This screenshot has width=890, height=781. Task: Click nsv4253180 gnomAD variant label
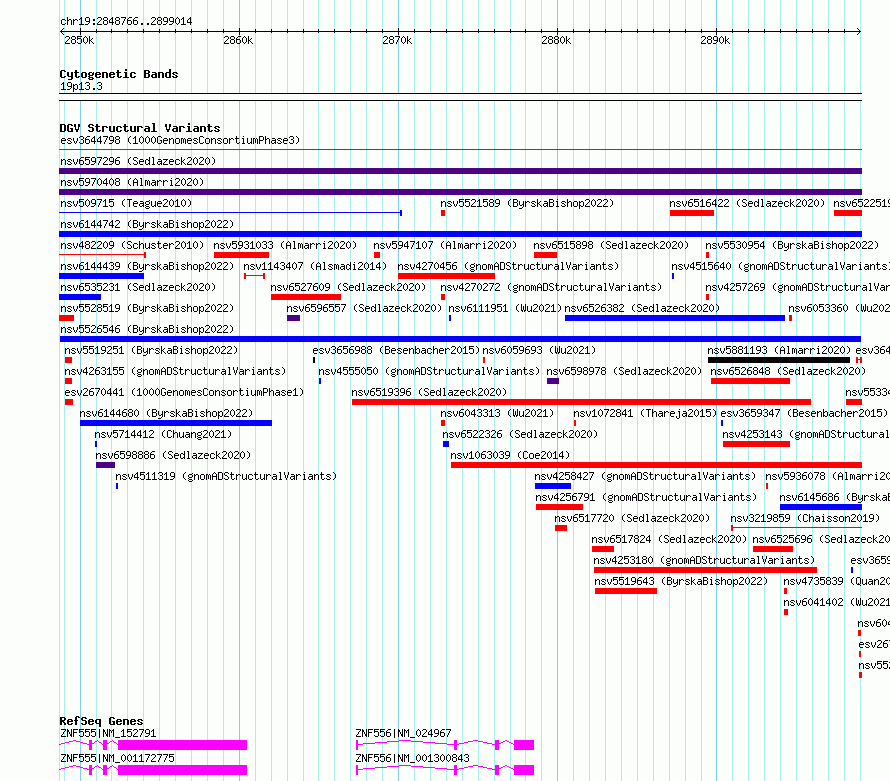(704, 560)
